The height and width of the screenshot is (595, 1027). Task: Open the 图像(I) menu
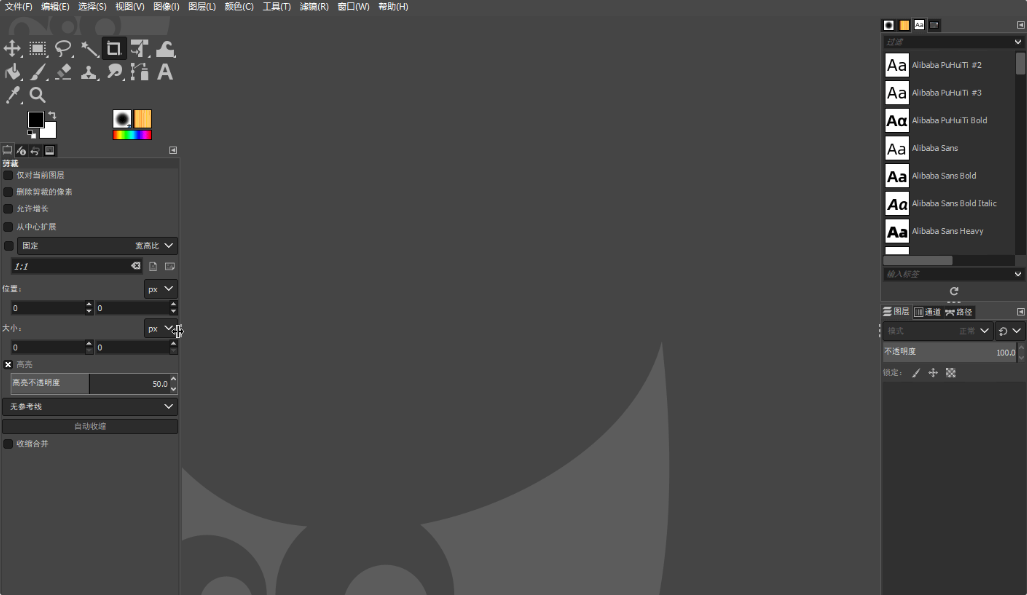tap(166, 7)
